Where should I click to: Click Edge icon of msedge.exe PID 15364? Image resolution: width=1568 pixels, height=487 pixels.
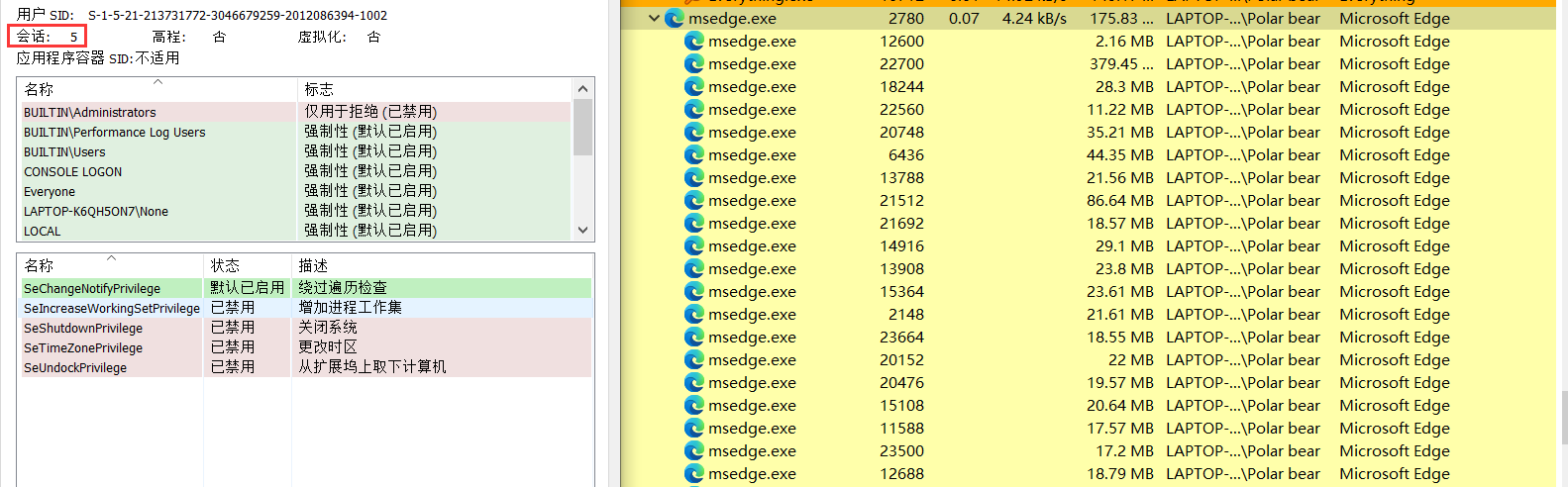click(694, 291)
